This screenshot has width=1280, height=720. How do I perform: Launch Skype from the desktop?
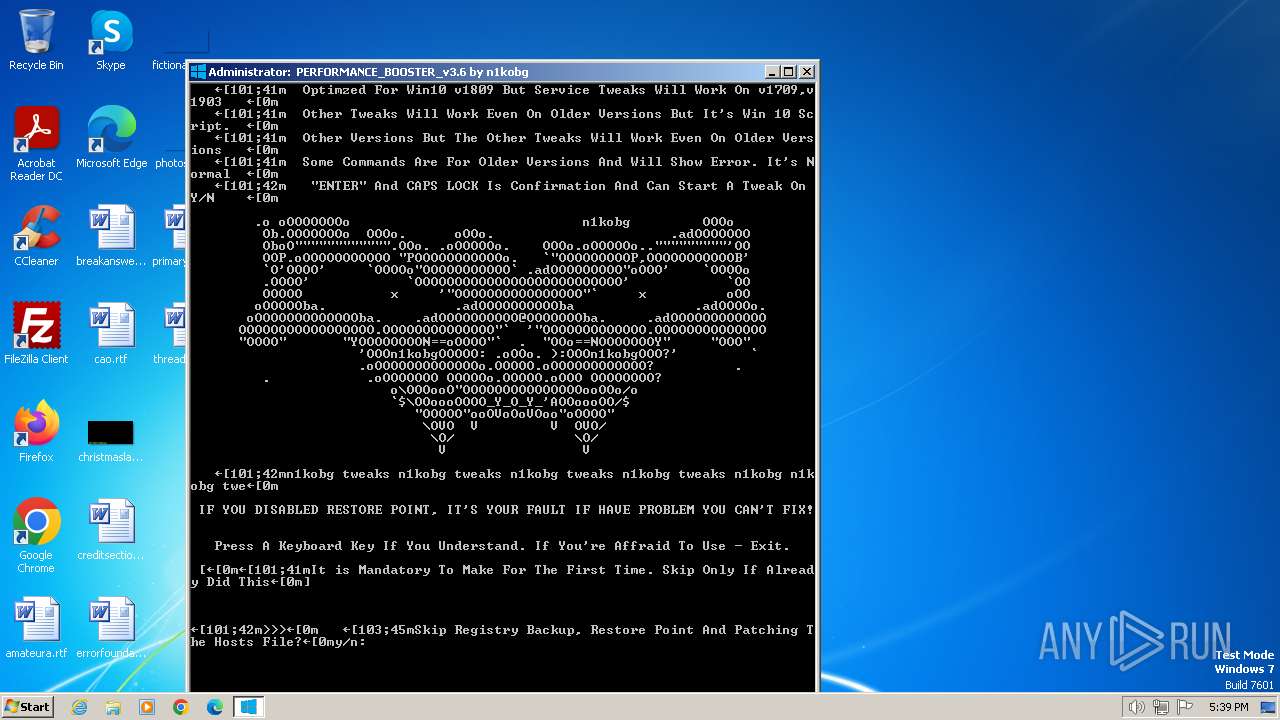[x=111, y=40]
